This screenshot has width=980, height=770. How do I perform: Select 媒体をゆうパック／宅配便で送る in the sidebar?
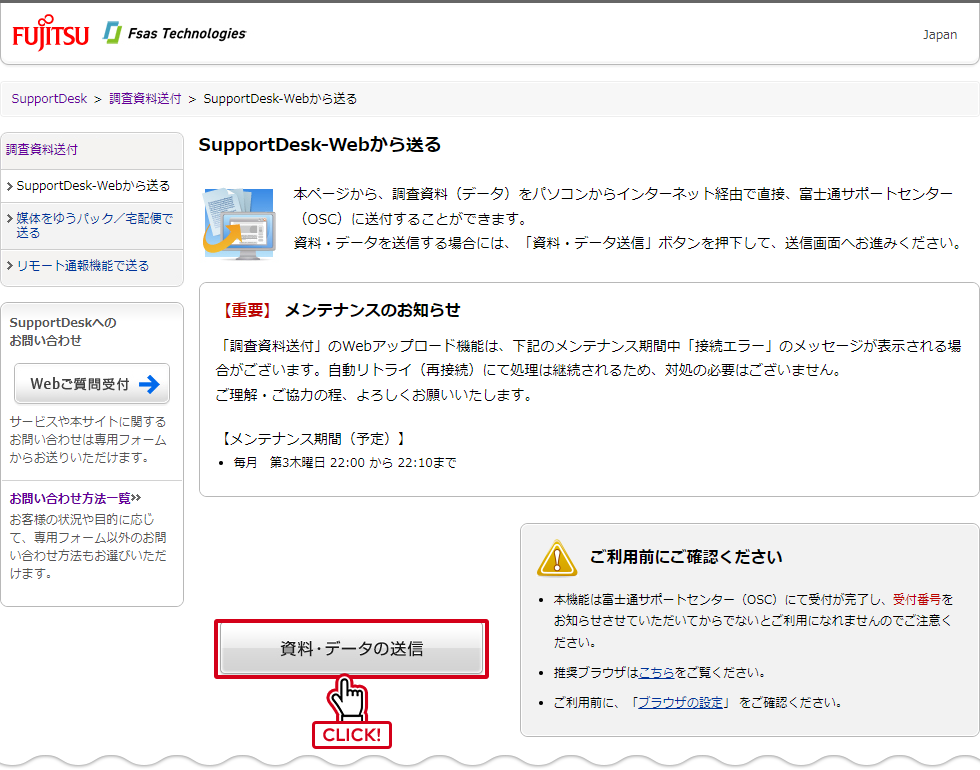94,226
